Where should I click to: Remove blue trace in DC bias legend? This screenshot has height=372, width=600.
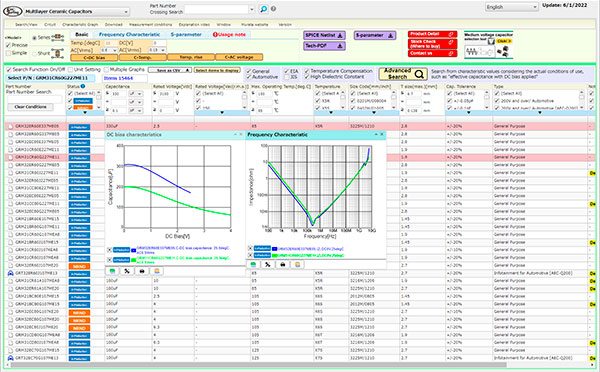109,250
